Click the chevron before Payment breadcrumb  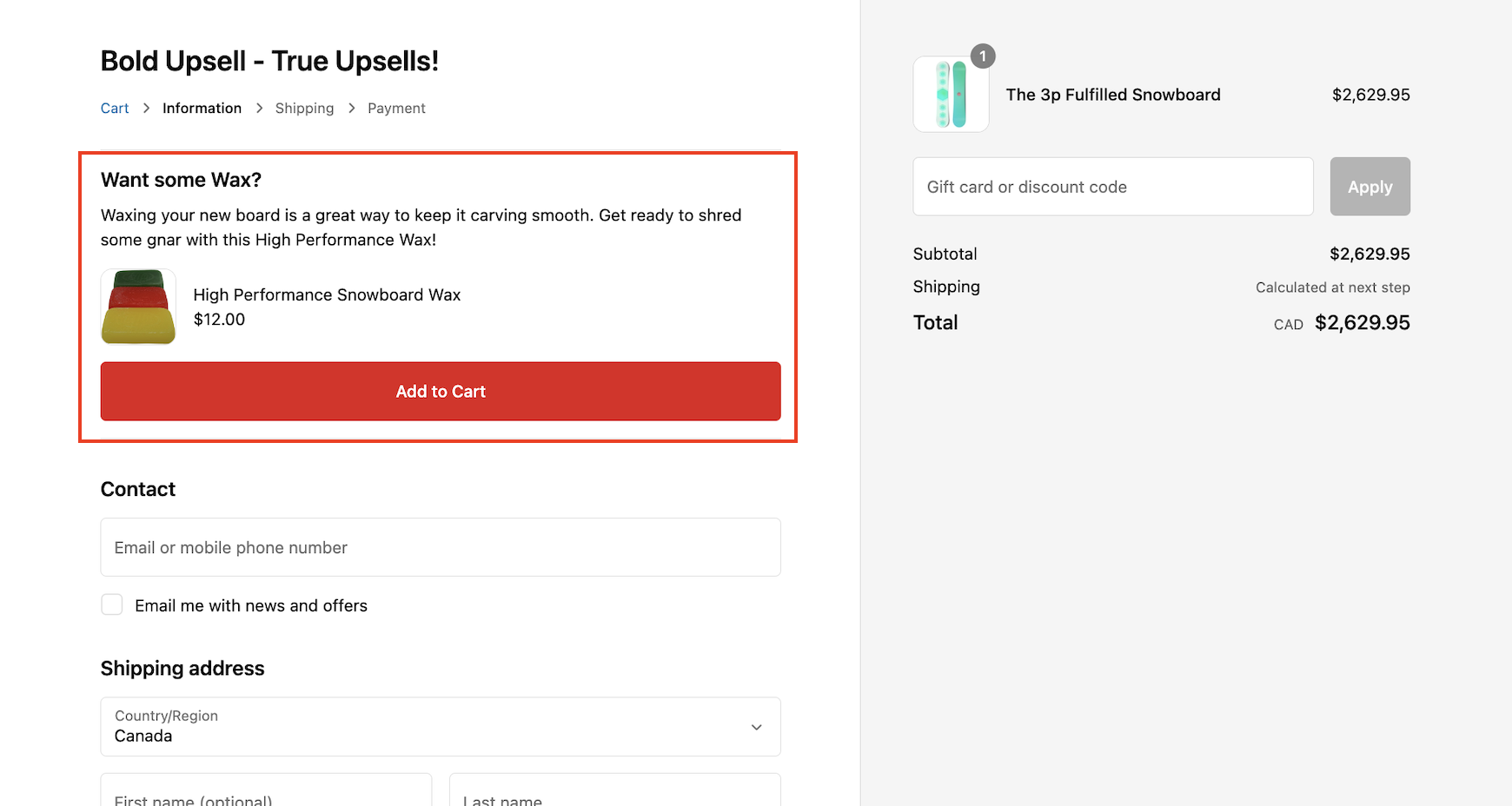(351, 108)
